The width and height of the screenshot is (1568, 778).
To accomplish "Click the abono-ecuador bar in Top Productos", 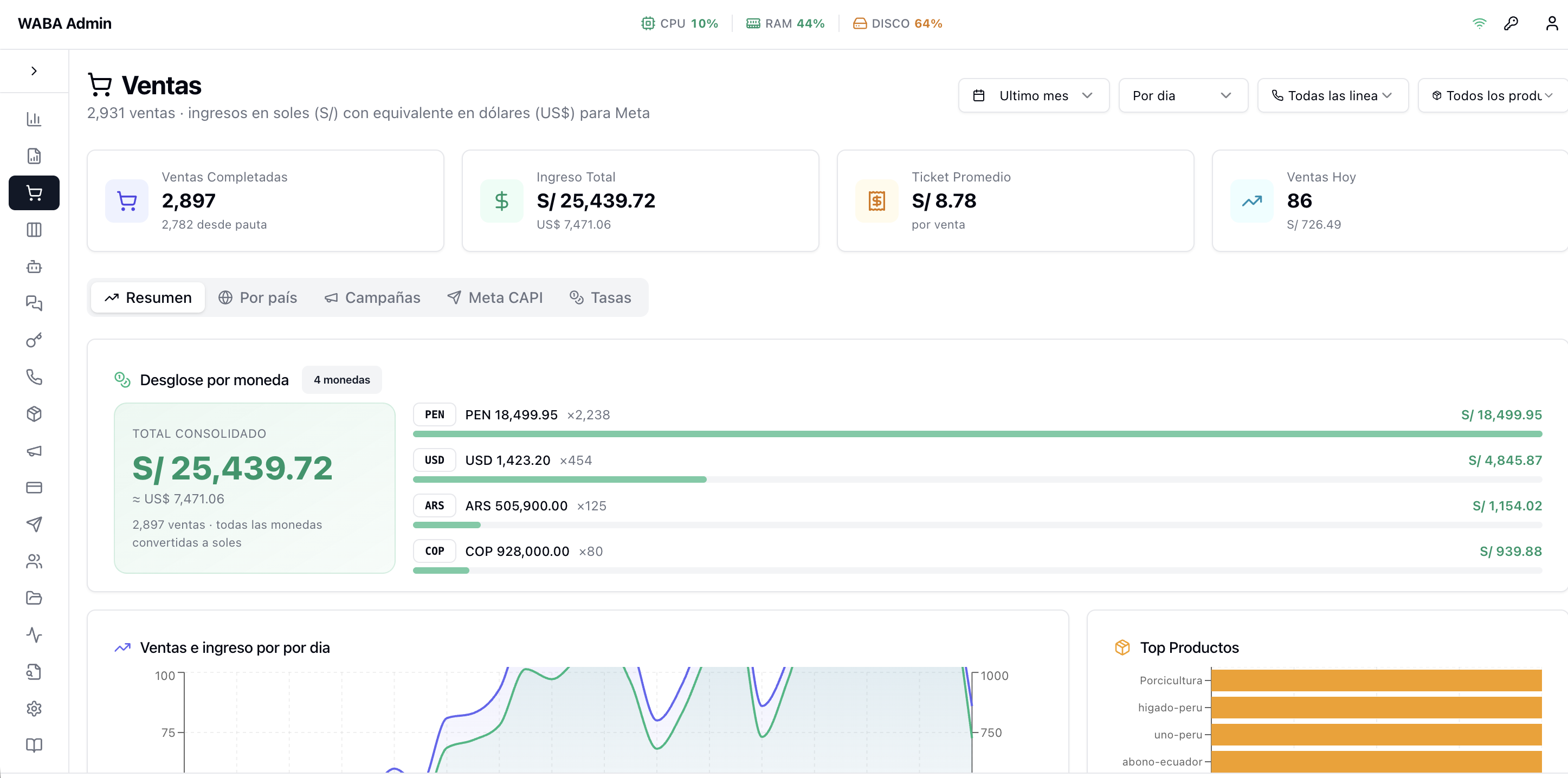I will click(x=1376, y=762).
